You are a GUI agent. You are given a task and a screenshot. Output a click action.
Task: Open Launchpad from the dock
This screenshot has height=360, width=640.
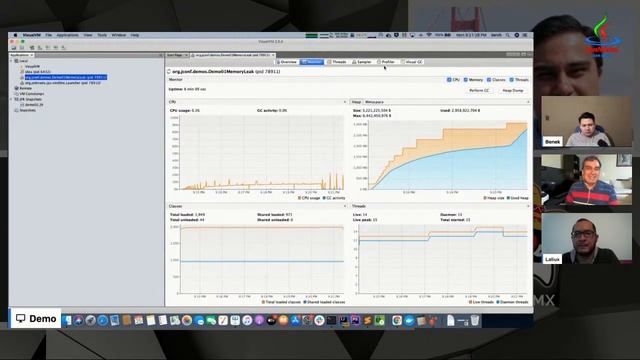(x=91, y=320)
